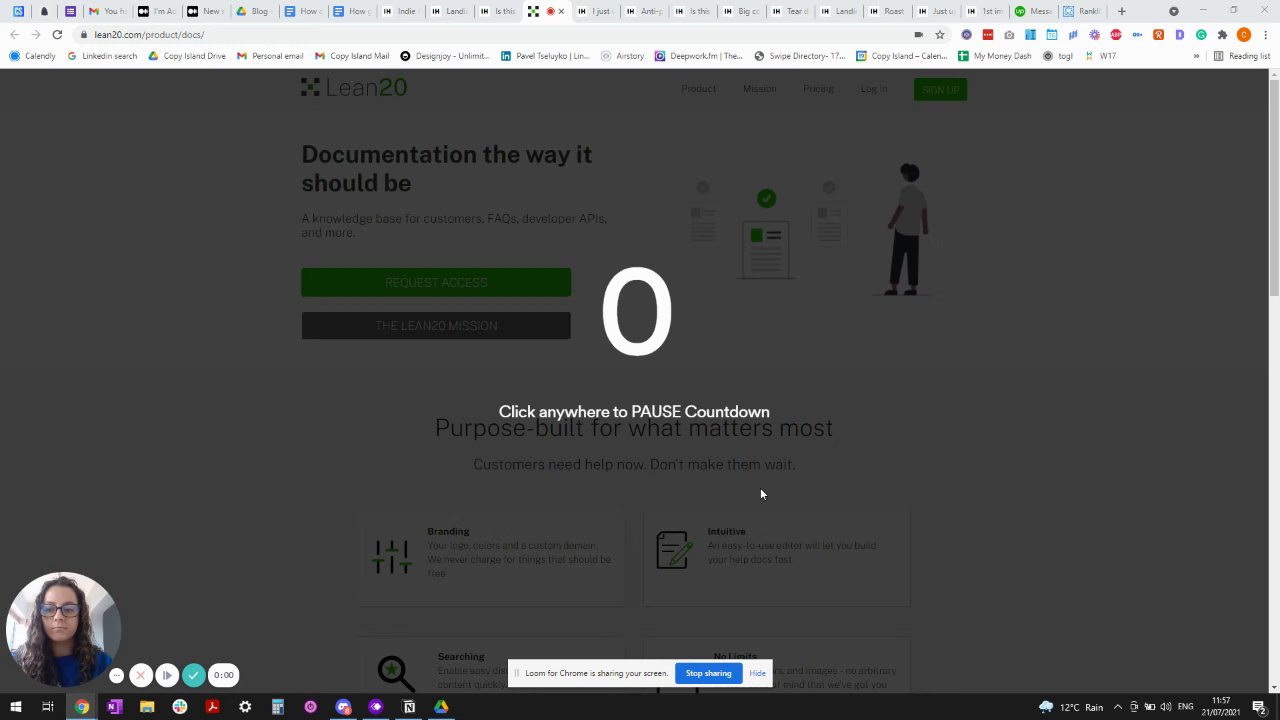Open Task View on the taskbar
The image size is (1280, 720).
click(x=47, y=707)
